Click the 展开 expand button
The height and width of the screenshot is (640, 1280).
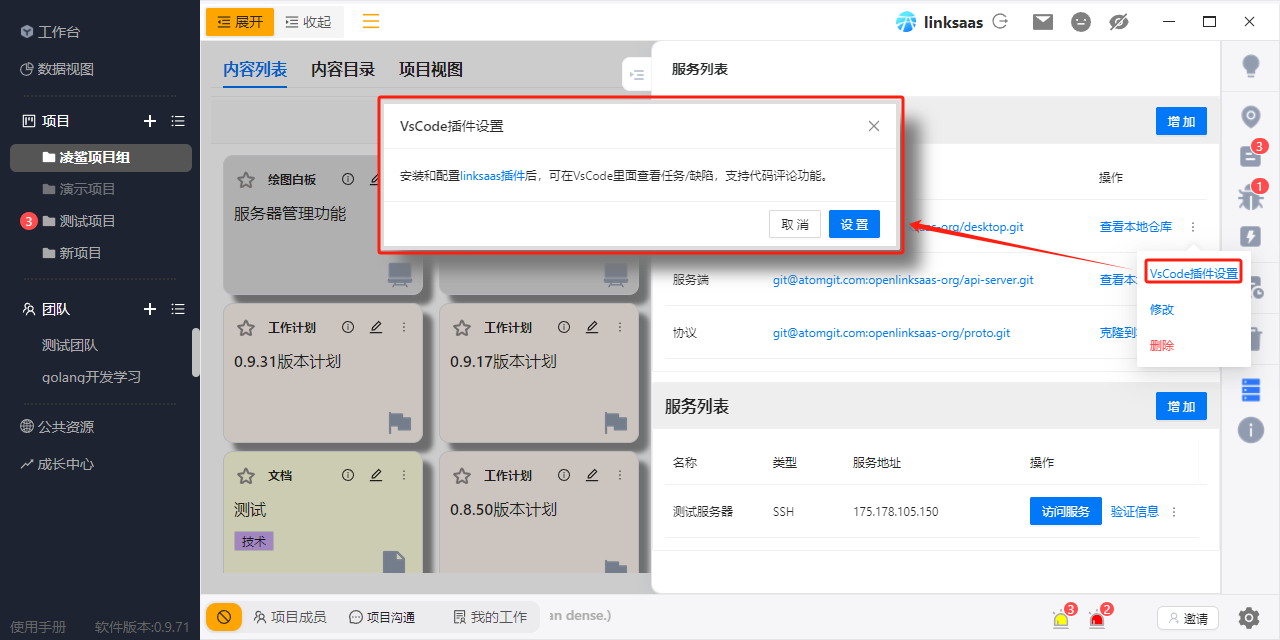point(240,21)
